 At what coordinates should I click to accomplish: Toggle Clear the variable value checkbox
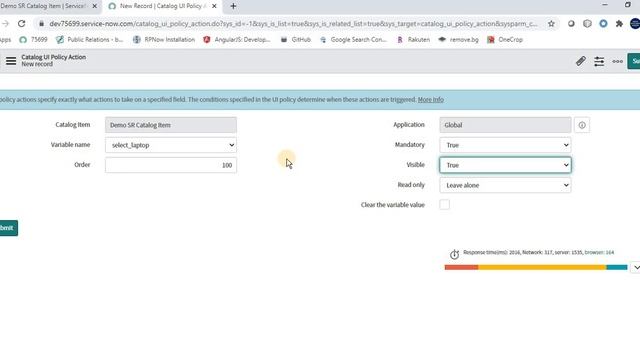[x=444, y=204]
